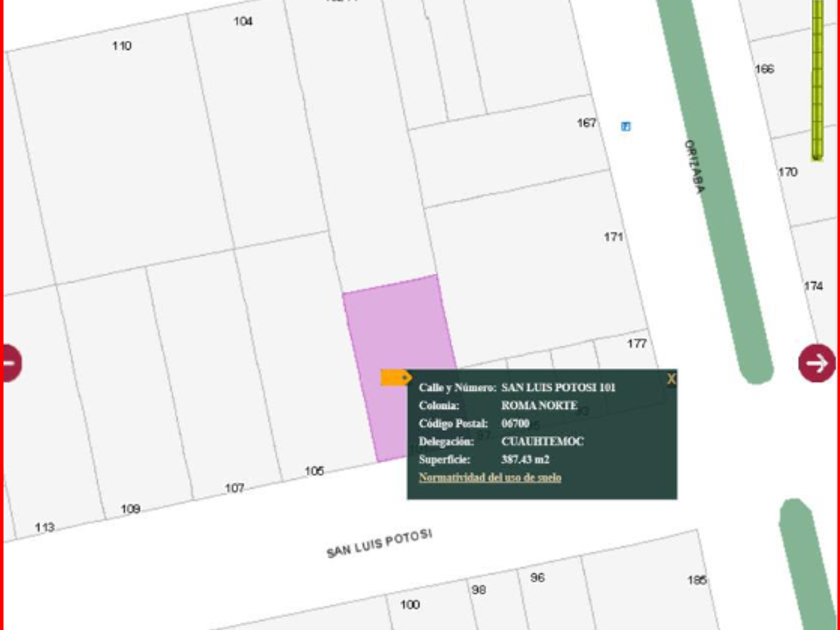
Task: Open Normatividad del uso de suelo link
Action: (490, 478)
